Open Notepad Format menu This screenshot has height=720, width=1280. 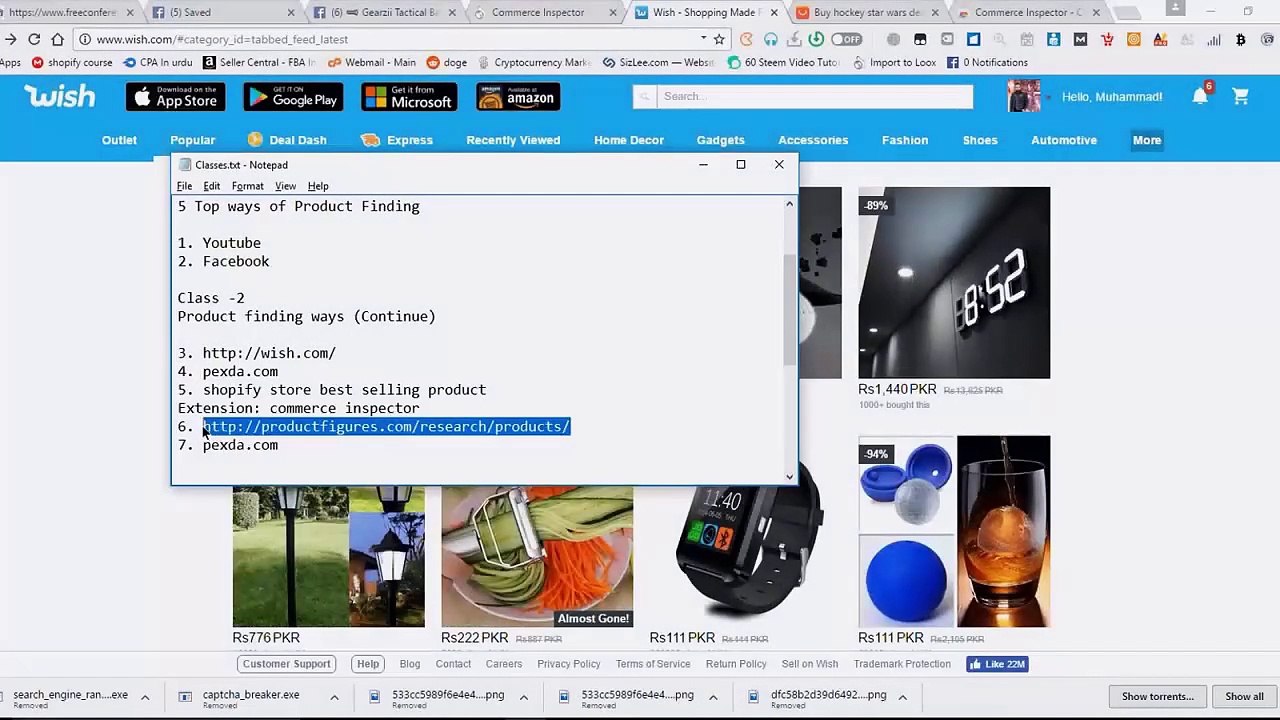coord(248,186)
